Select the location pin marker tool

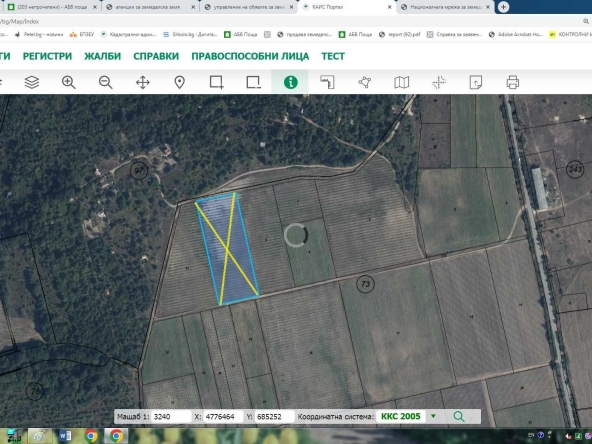click(180, 82)
